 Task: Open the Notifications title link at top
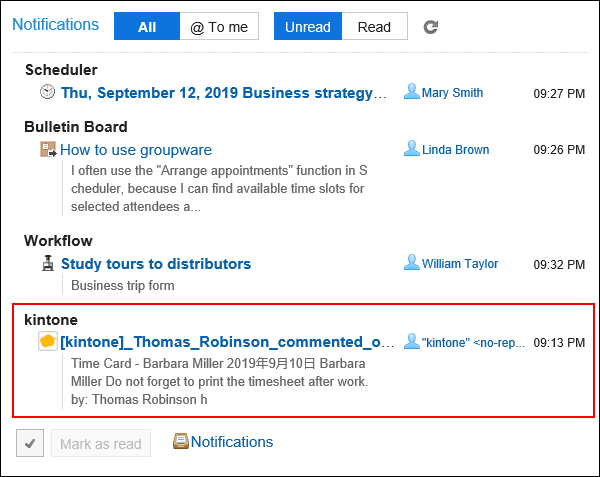55,24
